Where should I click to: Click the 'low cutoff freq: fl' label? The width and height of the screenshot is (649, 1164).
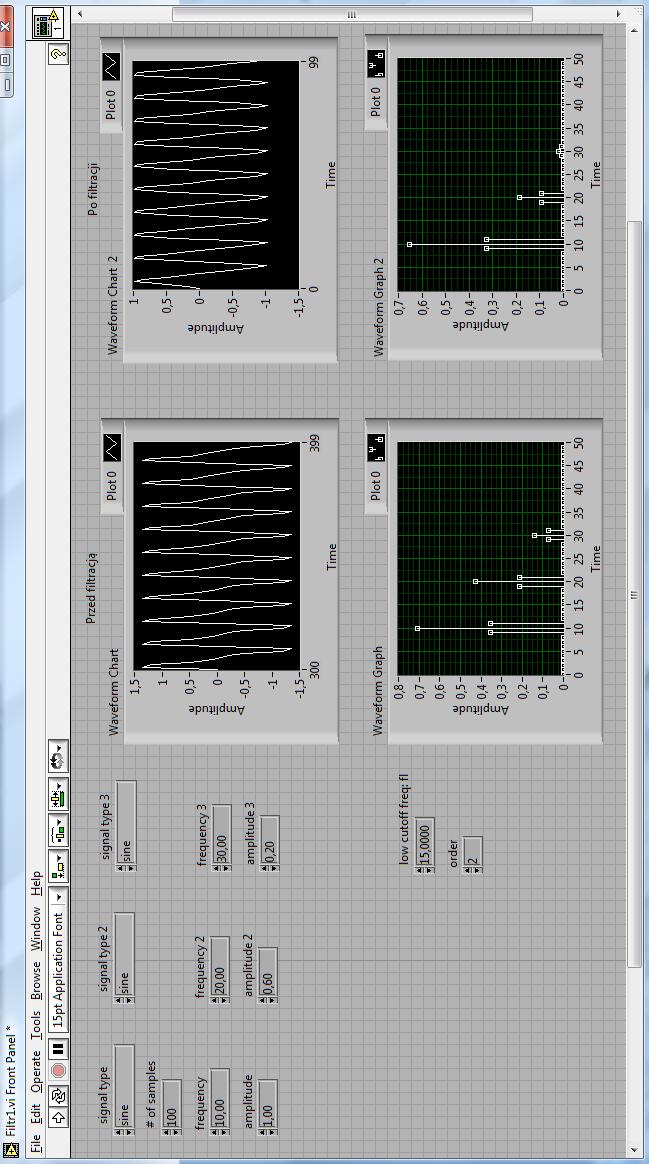click(405, 820)
